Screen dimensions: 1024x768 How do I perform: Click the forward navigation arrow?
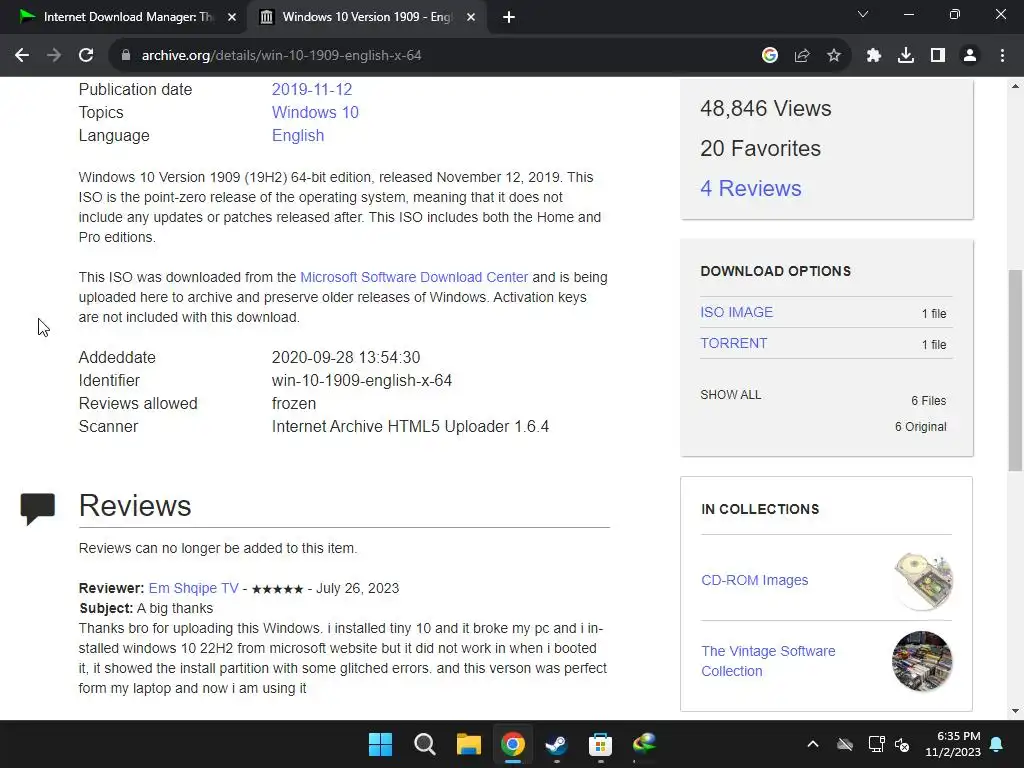coord(54,56)
